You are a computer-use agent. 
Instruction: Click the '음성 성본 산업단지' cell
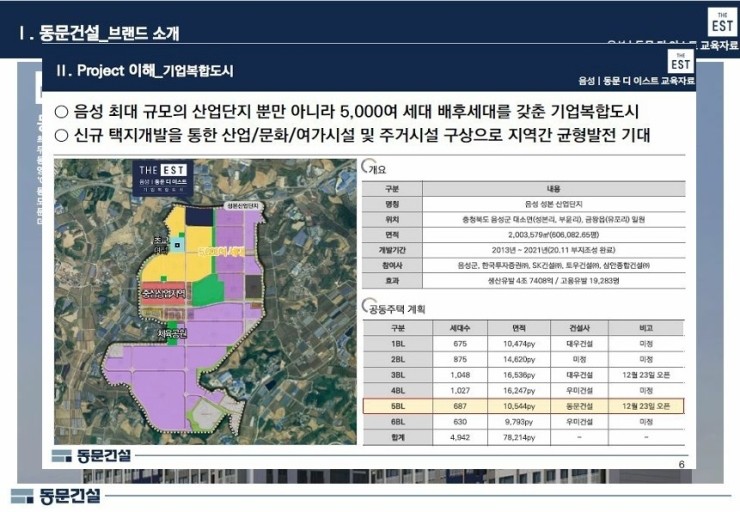click(x=554, y=204)
